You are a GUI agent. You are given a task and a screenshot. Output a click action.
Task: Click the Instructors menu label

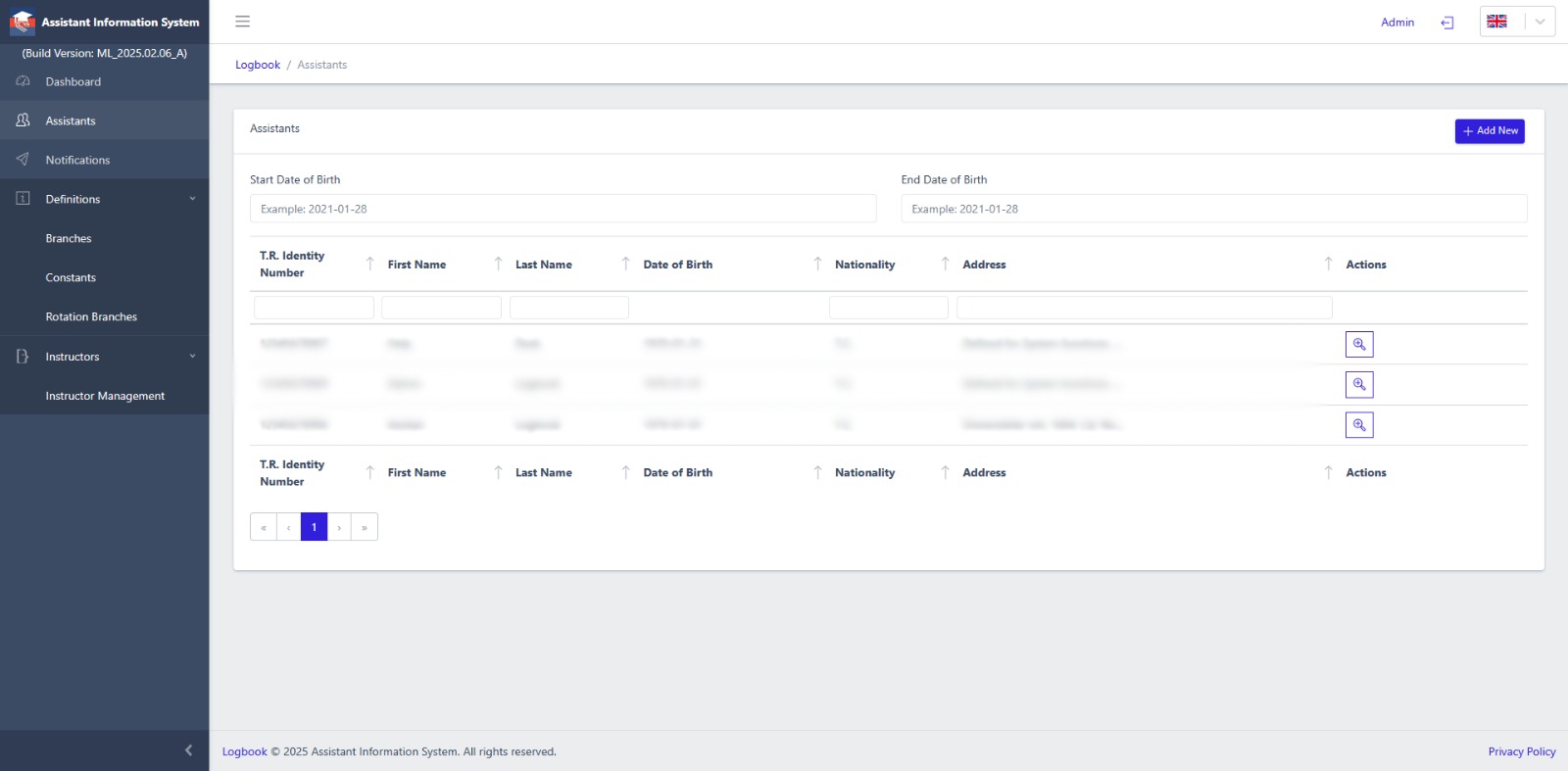(73, 357)
